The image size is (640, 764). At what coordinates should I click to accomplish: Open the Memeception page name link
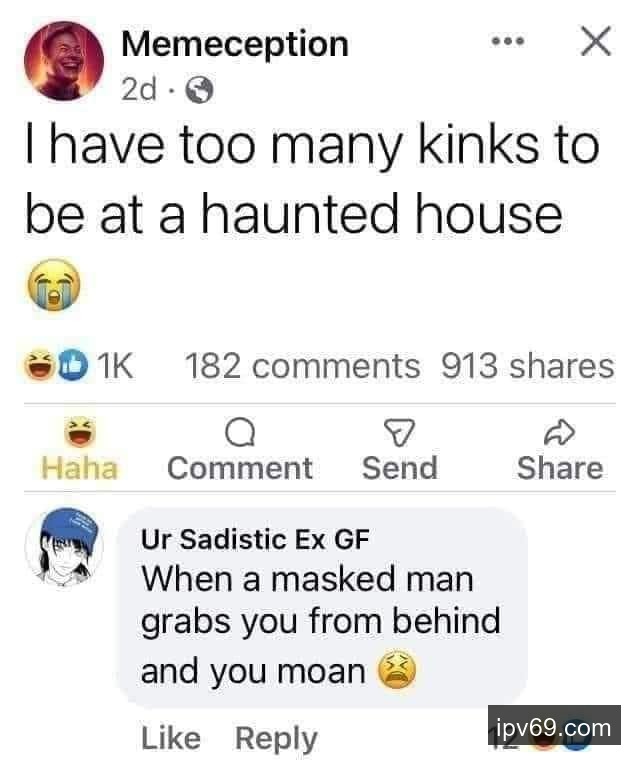pyautogui.click(x=235, y=44)
